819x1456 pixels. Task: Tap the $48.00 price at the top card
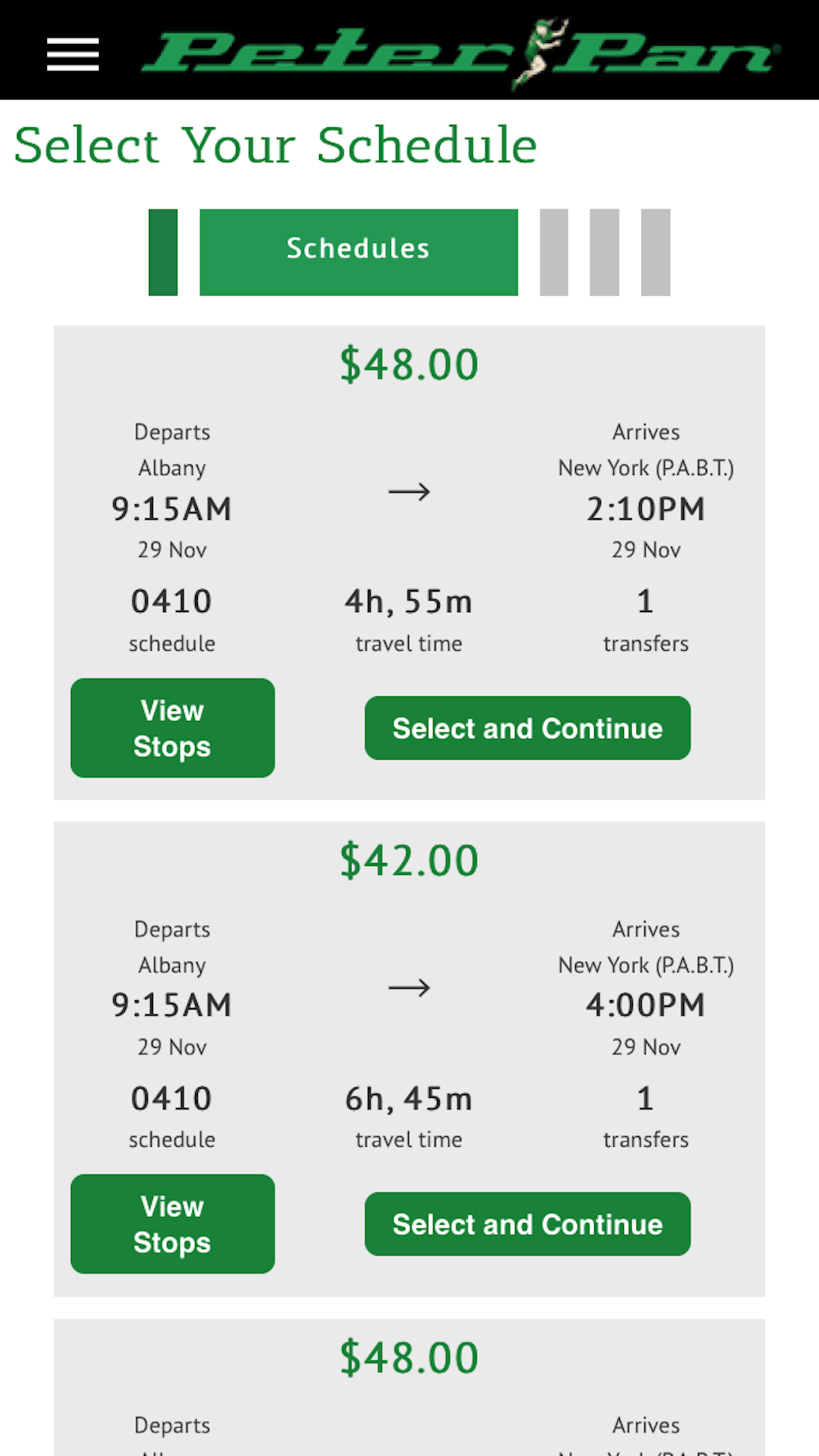point(409,365)
